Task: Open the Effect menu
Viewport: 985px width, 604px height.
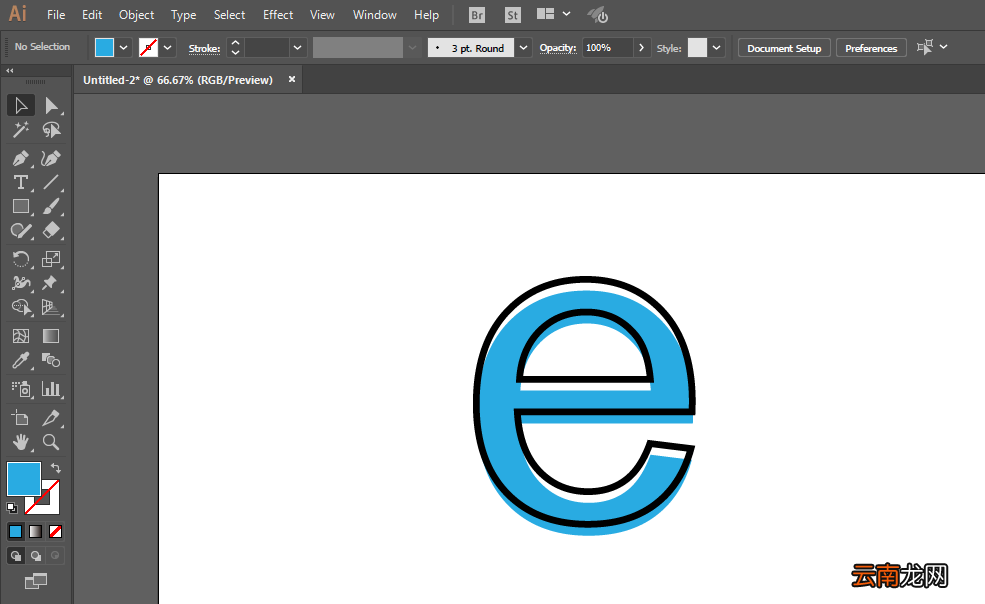Action: (x=278, y=14)
